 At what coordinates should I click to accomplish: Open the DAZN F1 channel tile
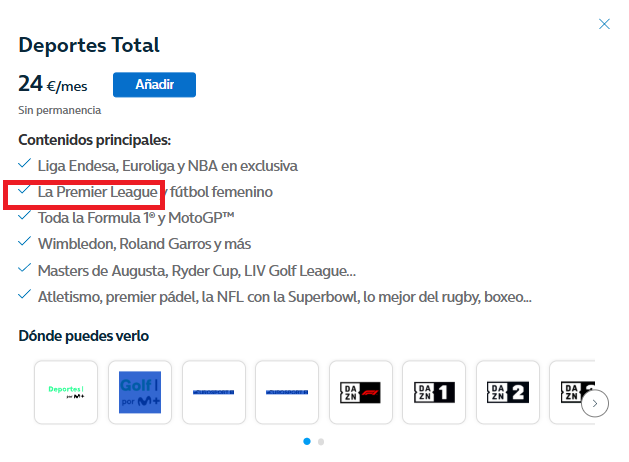tap(361, 392)
